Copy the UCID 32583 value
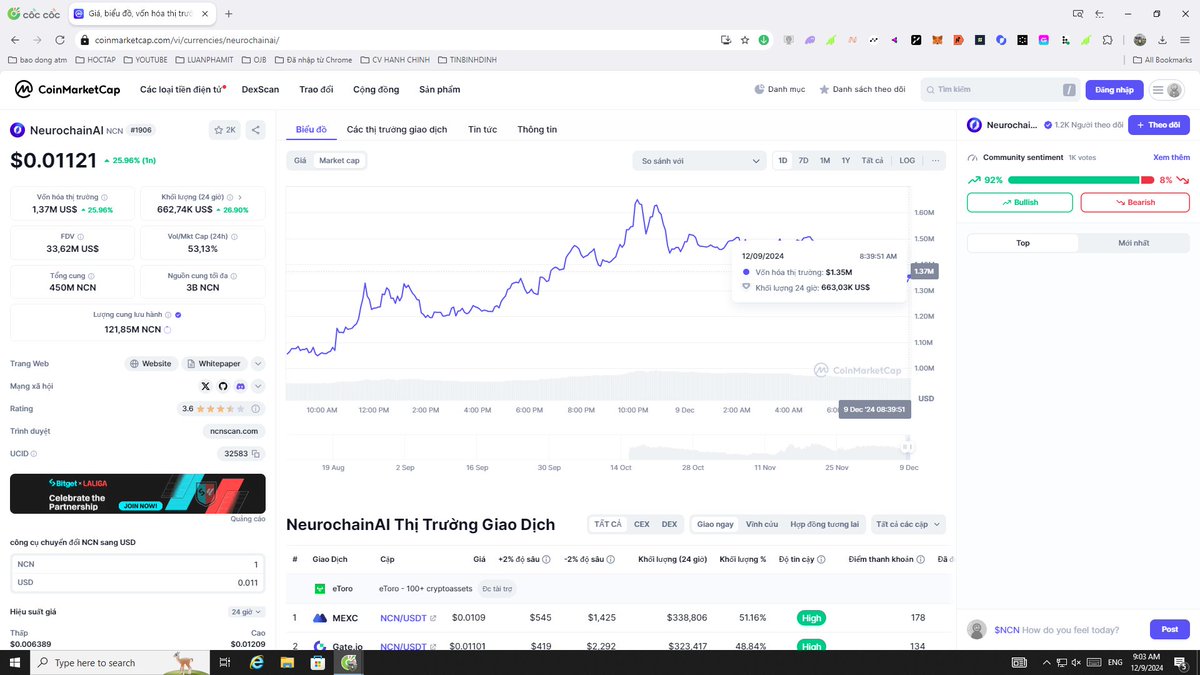 pyautogui.click(x=256, y=454)
